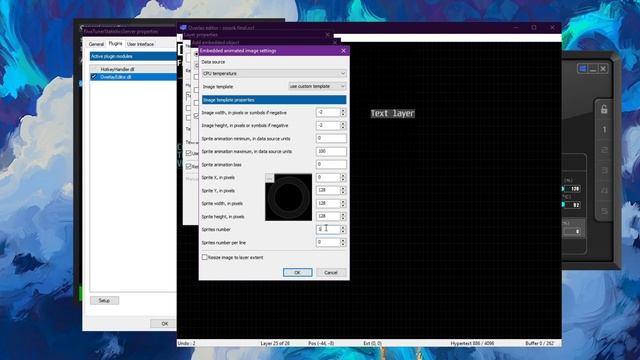Image resolution: width=640 pixels, height=360 pixels.
Task: Click the Sprite animation maximum field
Action: point(331,151)
